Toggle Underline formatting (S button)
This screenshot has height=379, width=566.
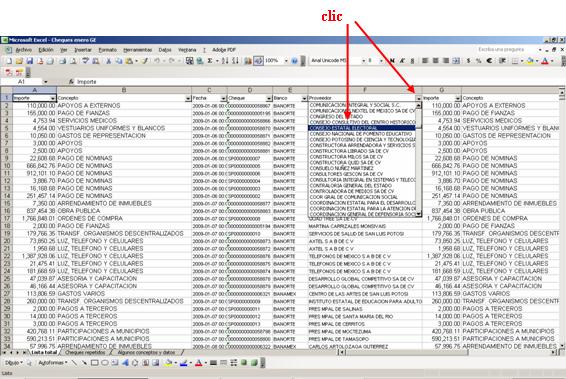(x=412, y=61)
